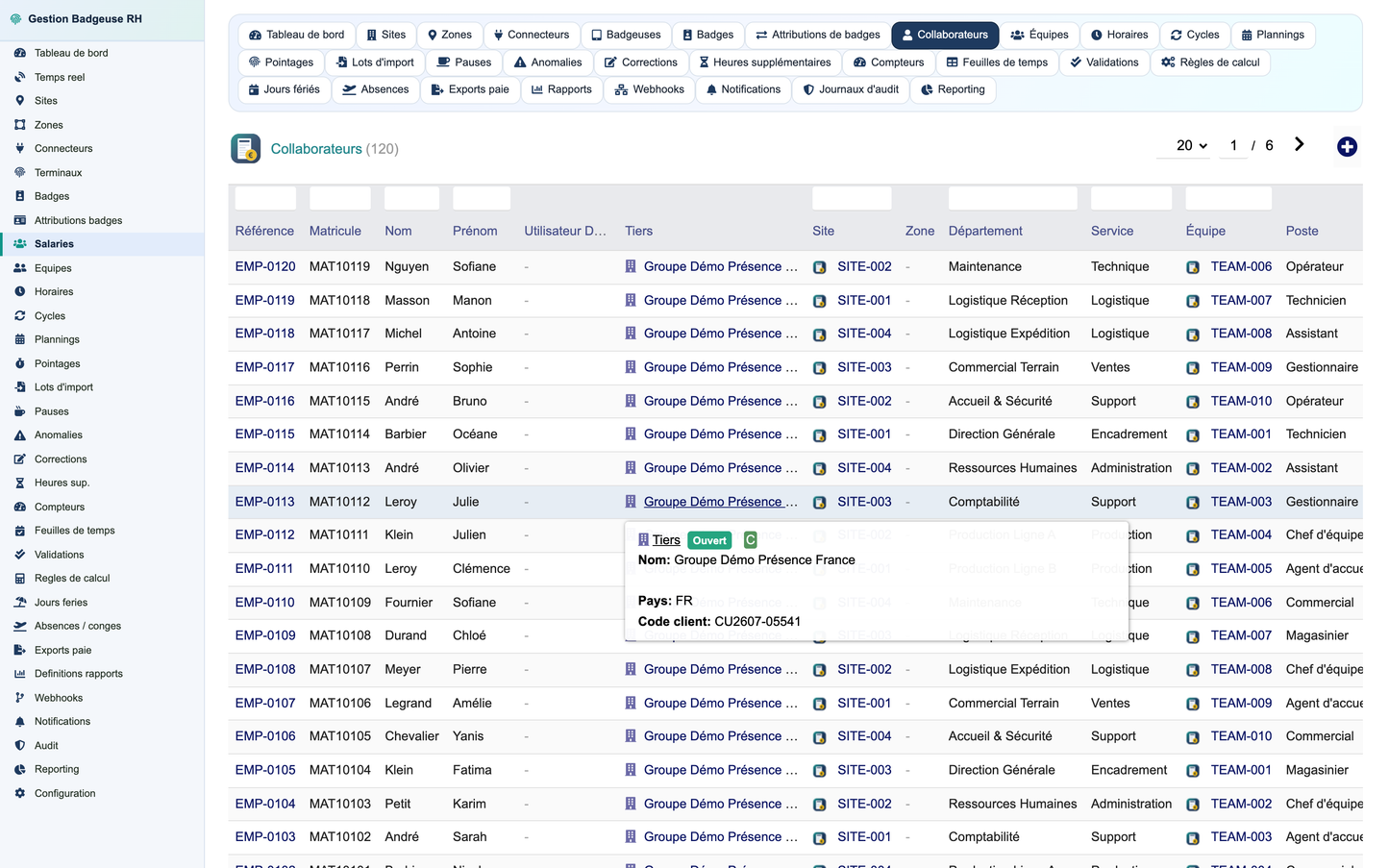Click the green C badge in Tiers popup
Image resolution: width=1389 pixels, height=868 pixels.
751,540
